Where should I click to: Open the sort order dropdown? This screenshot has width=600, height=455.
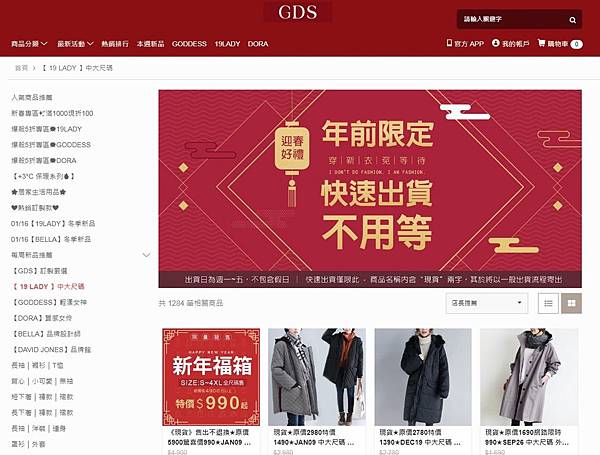pyautogui.click(x=487, y=303)
